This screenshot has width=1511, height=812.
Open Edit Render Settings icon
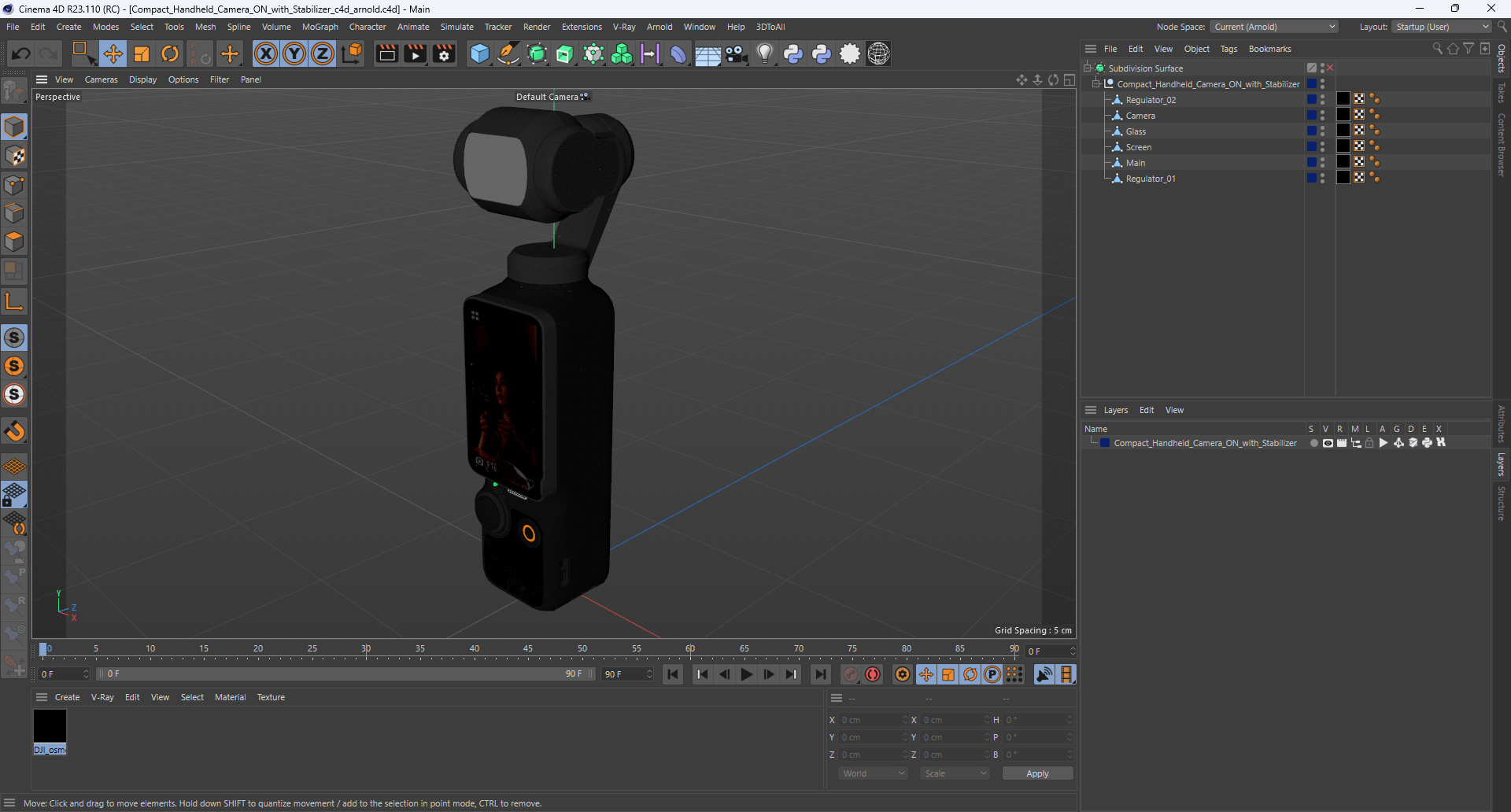[x=445, y=54]
